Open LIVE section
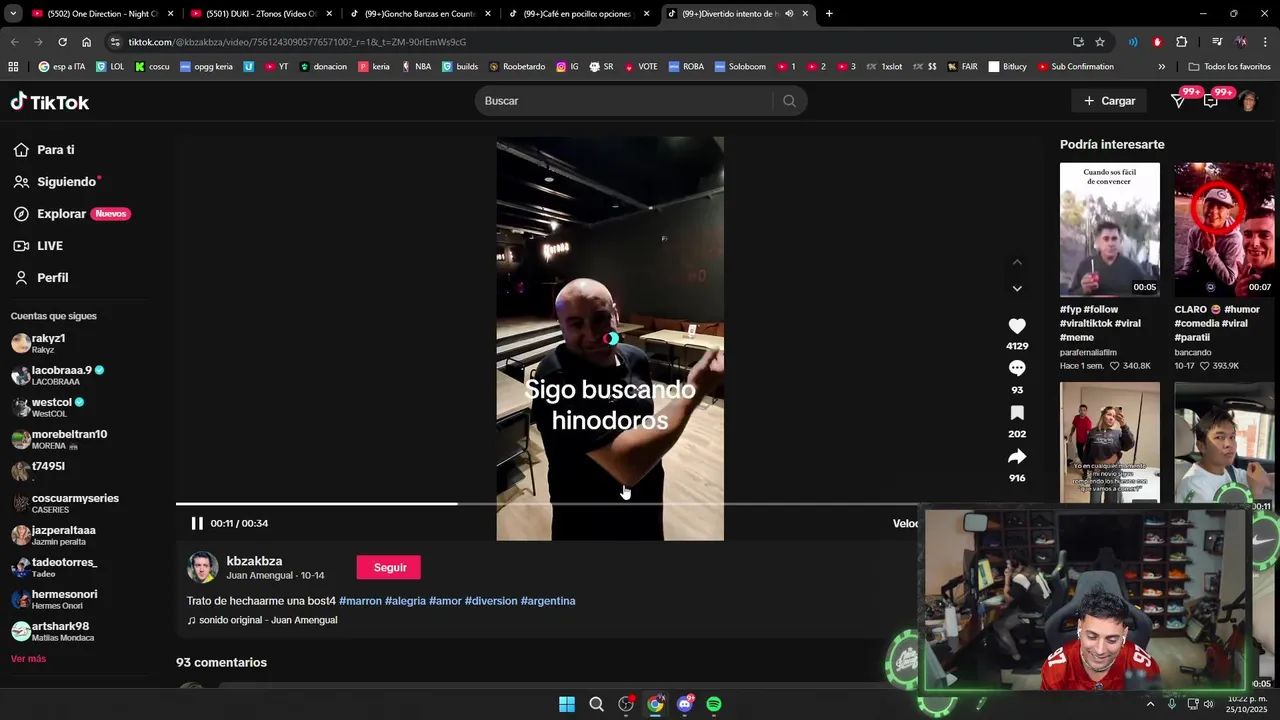Viewport: 1280px width, 720px height. (38, 246)
